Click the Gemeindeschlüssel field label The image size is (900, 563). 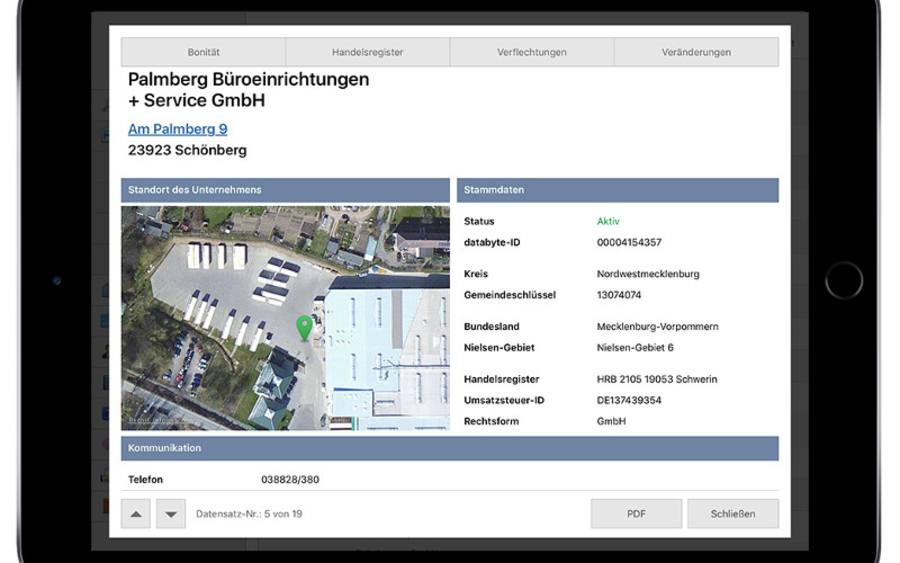510,295
